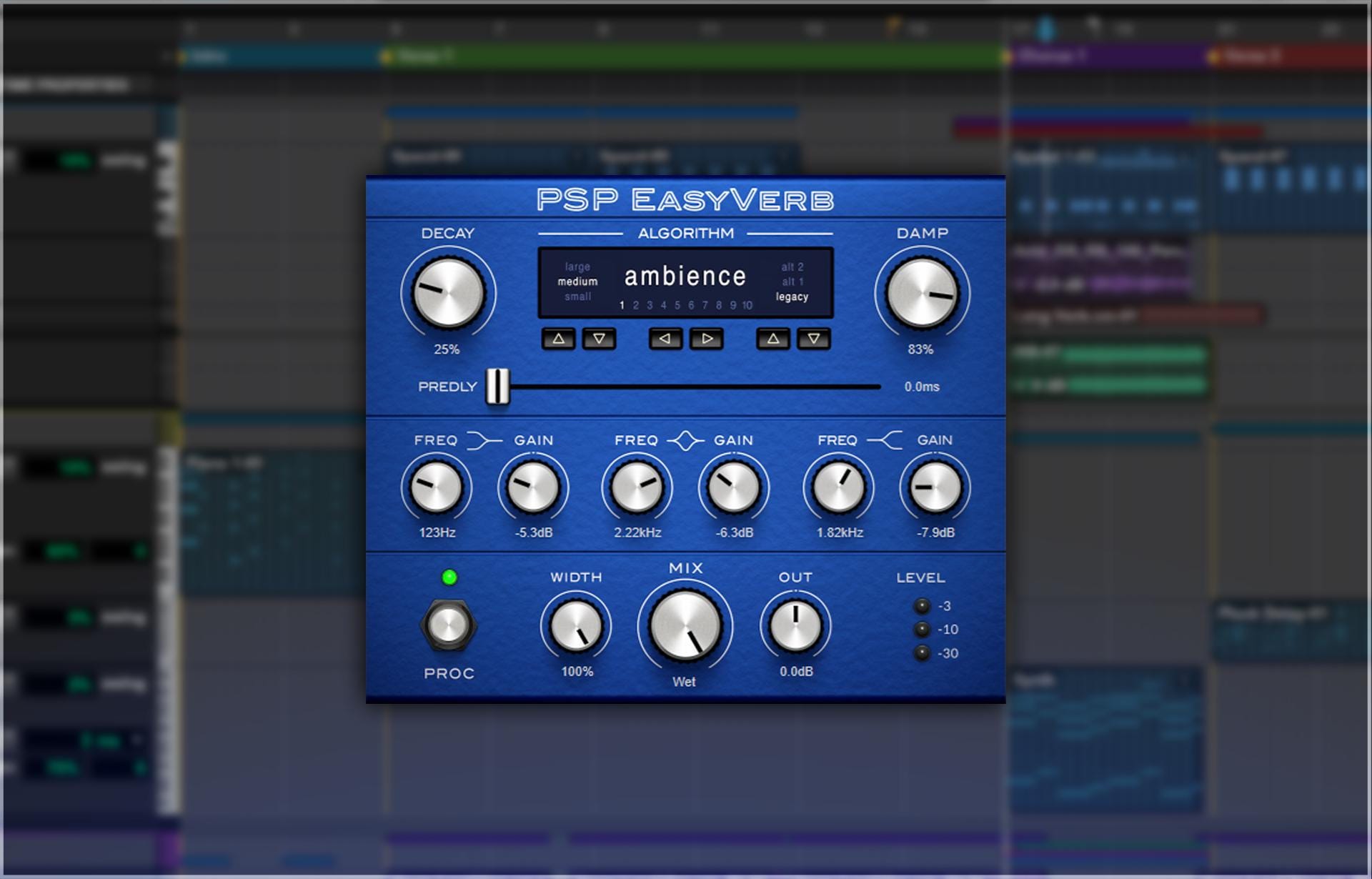1372x879 pixels.
Task: Click the 123Hz frequency value
Action: [437, 532]
